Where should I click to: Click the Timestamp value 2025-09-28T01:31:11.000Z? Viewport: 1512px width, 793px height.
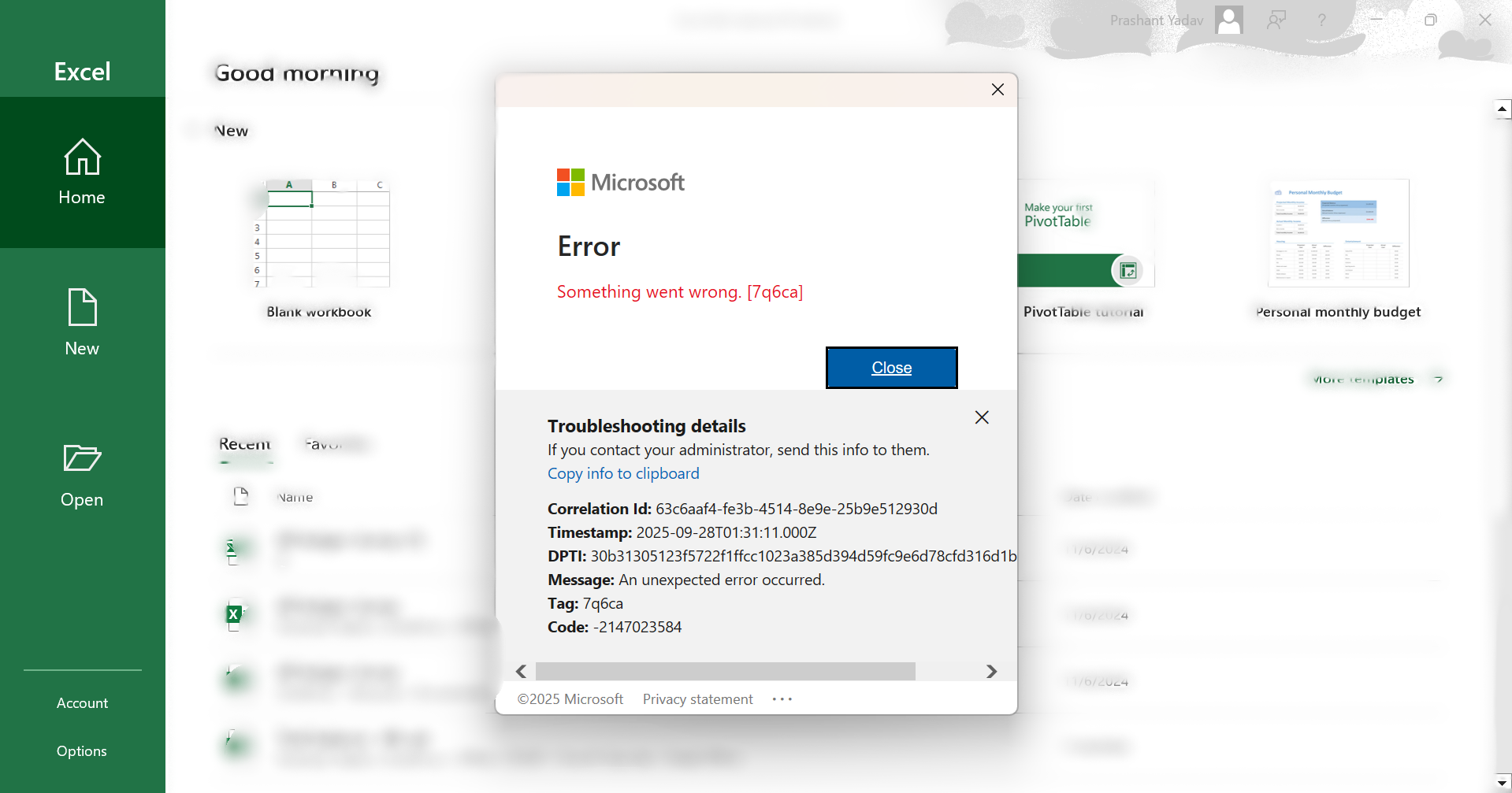tap(726, 532)
